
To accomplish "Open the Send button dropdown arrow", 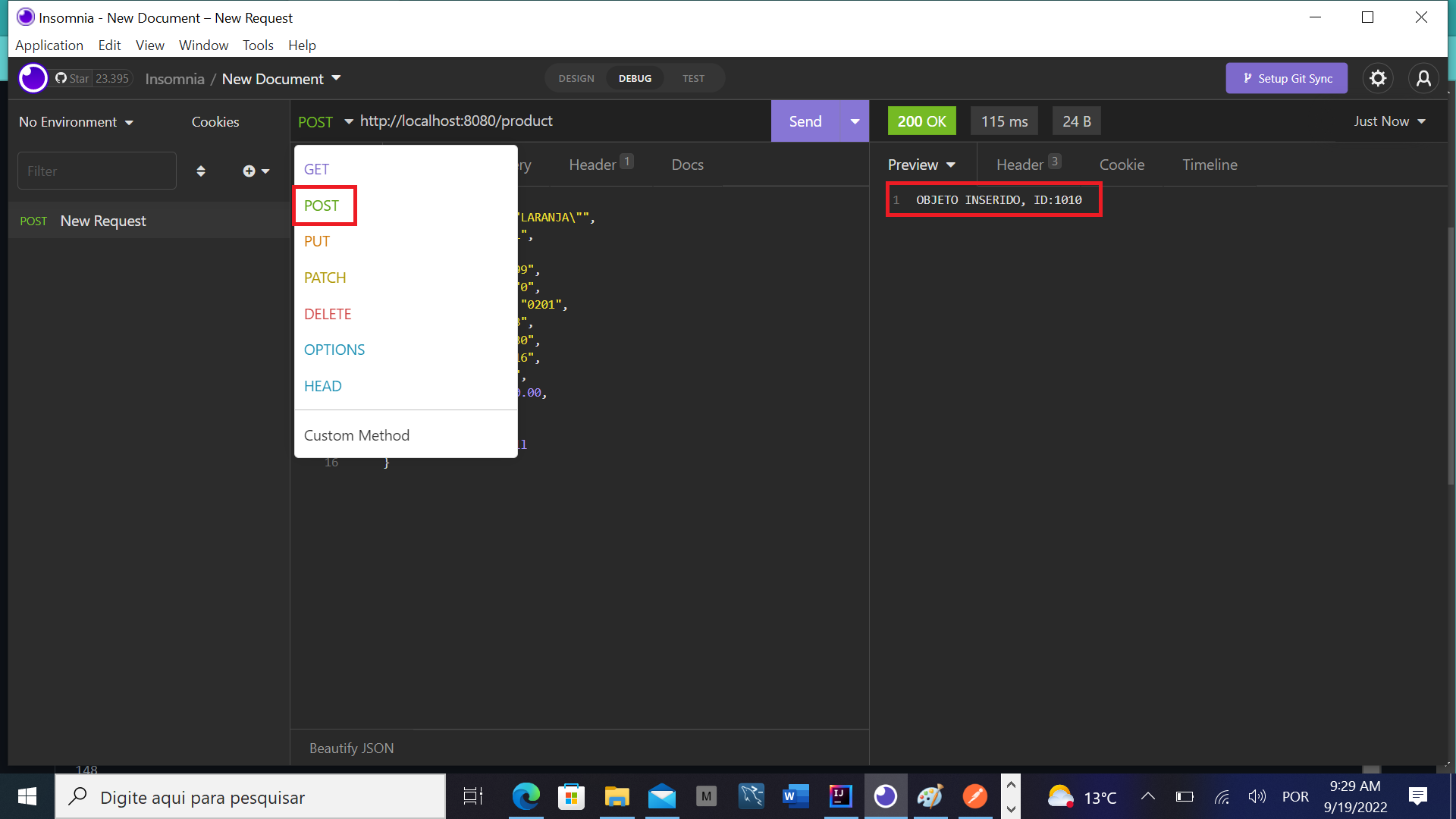I will click(855, 121).
